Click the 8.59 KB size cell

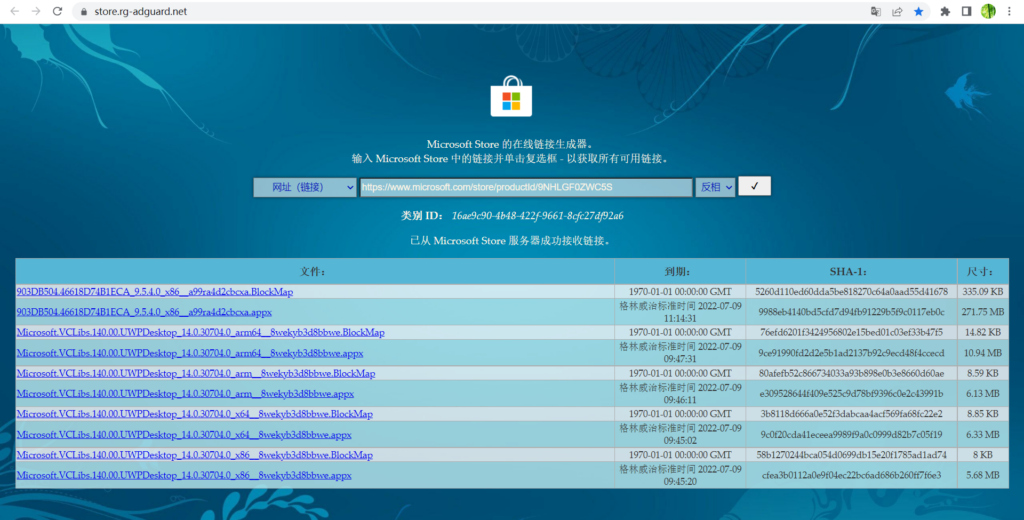[983, 374]
